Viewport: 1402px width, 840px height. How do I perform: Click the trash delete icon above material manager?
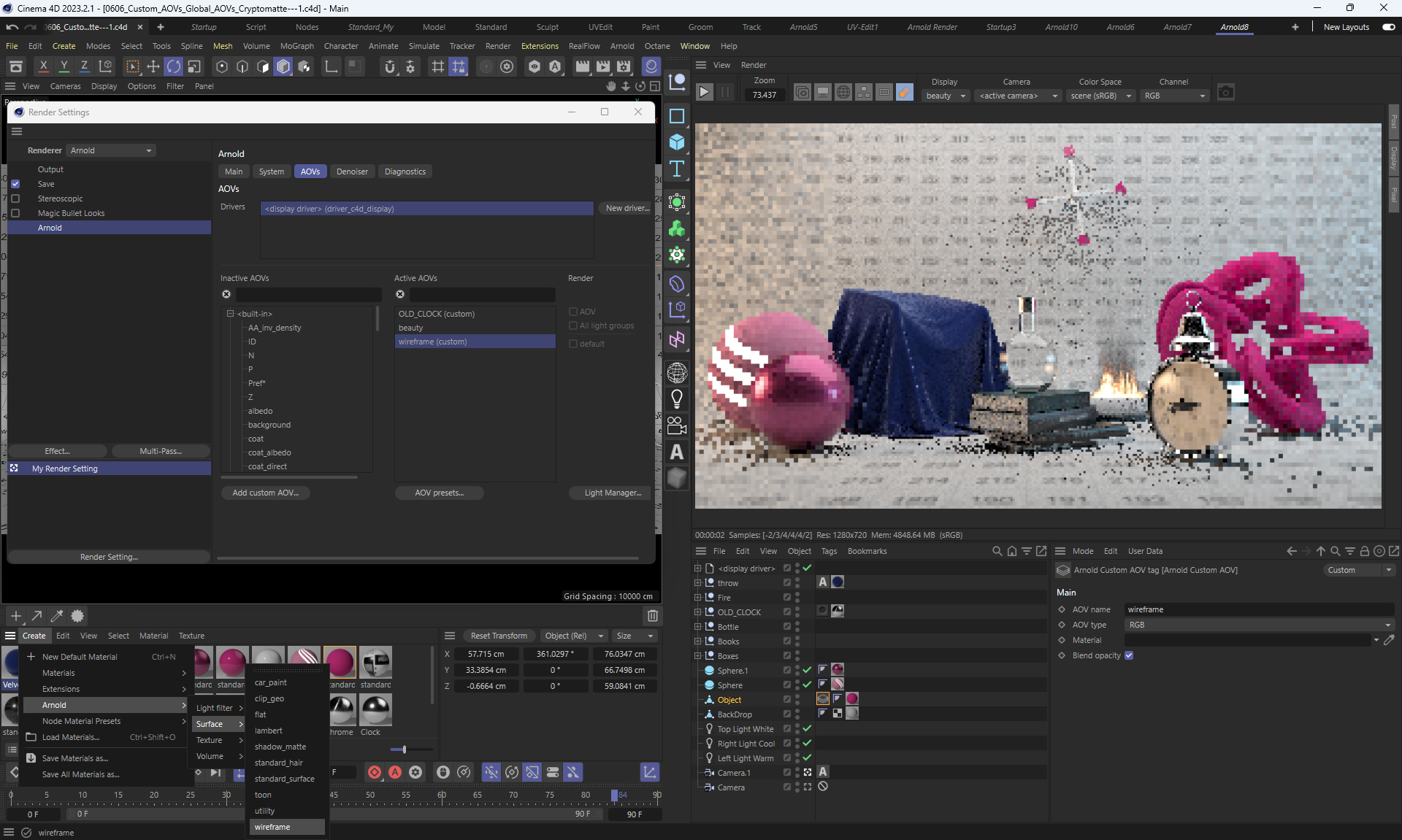click(653, 616)
